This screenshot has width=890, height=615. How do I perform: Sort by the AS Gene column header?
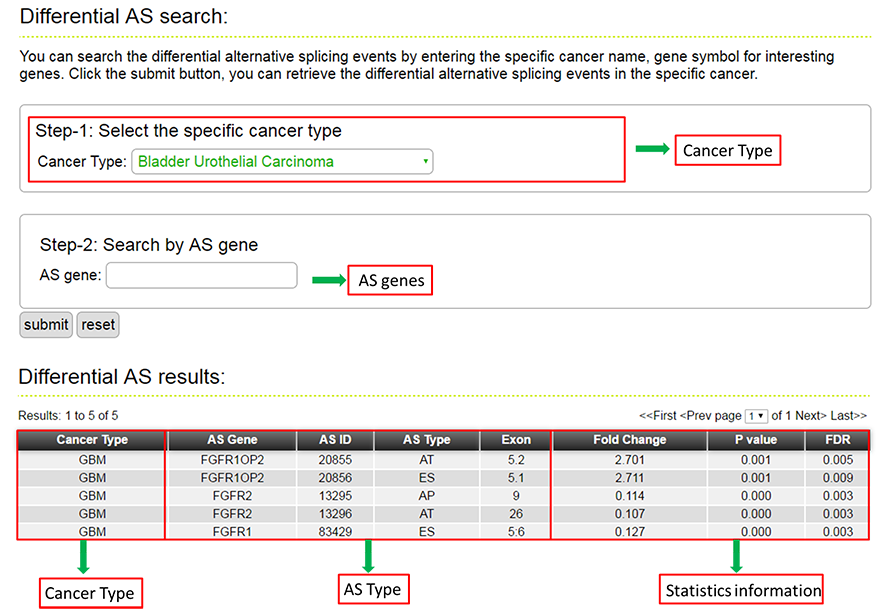point(232,440)
